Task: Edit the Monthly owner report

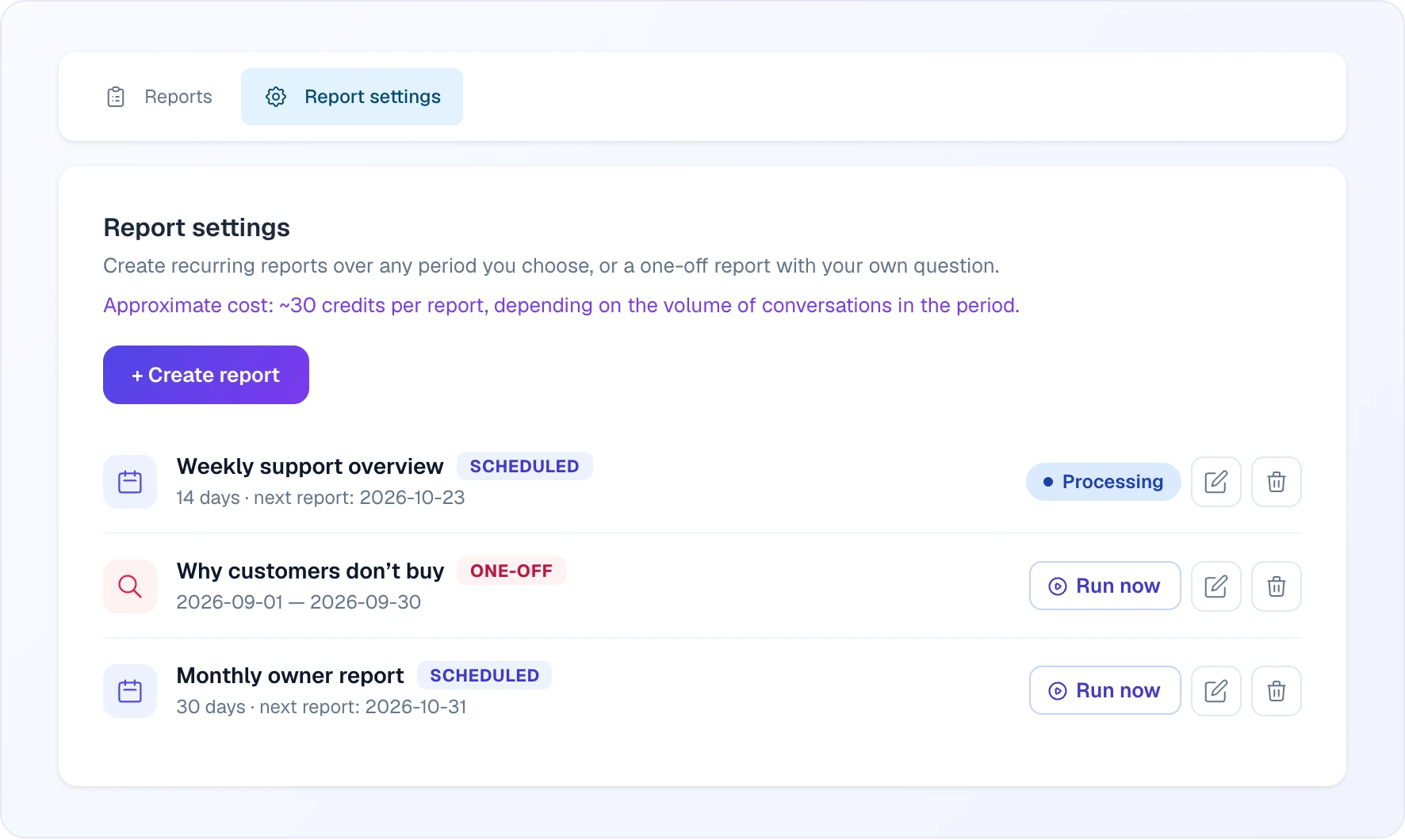Action: click(x=1216, y=691)
